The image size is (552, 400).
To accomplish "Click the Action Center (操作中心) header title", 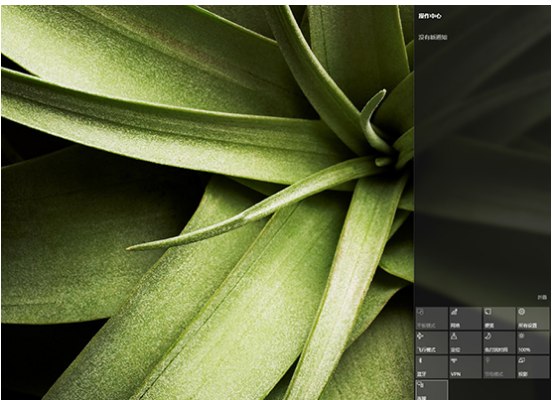I will coord(430,16).
